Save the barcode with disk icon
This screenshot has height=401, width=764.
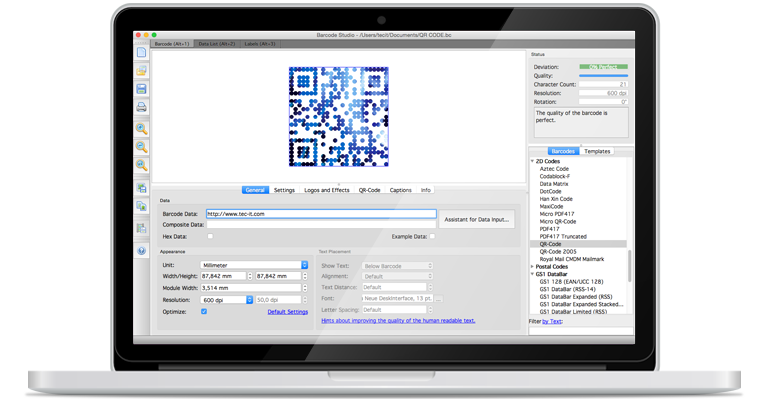(141, 89)
